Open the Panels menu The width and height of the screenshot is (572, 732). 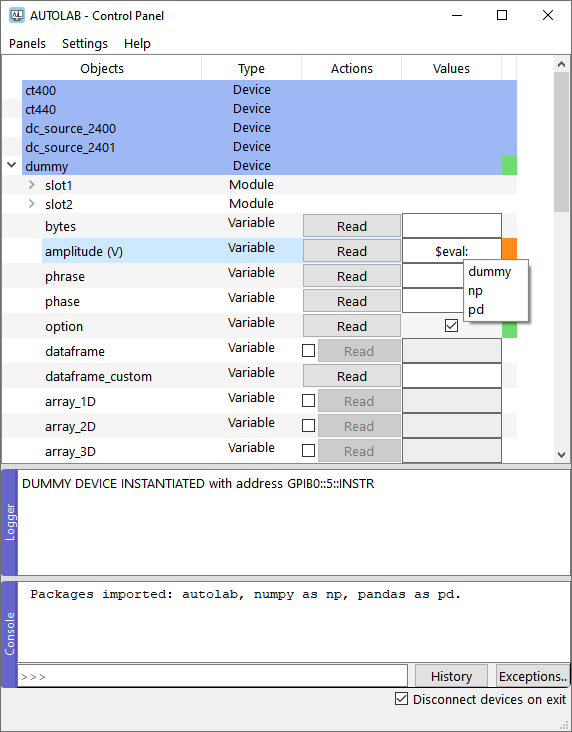(28, 43)
